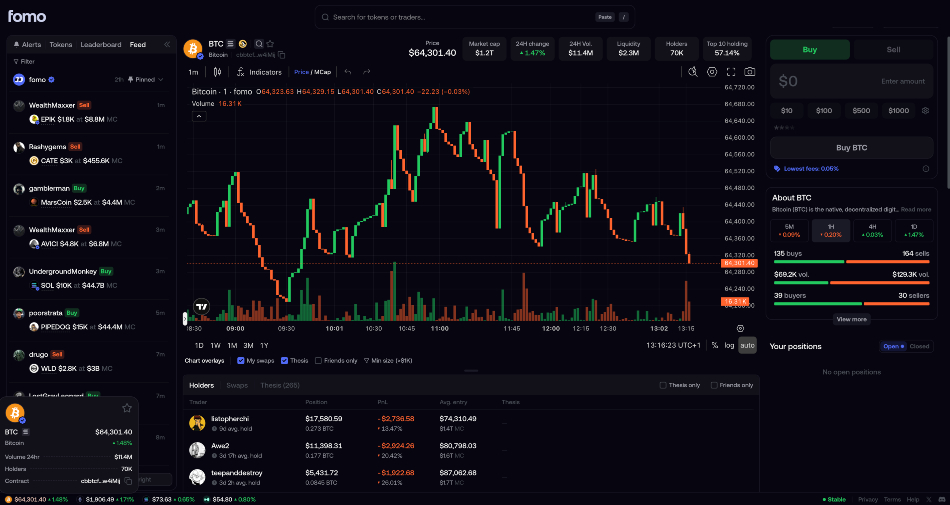Image resolution: width=950 pixels, height=505 pixels.
Task: Open the price scale settings gear below chart
Action: pyautogui.click(x=740, y=328)
